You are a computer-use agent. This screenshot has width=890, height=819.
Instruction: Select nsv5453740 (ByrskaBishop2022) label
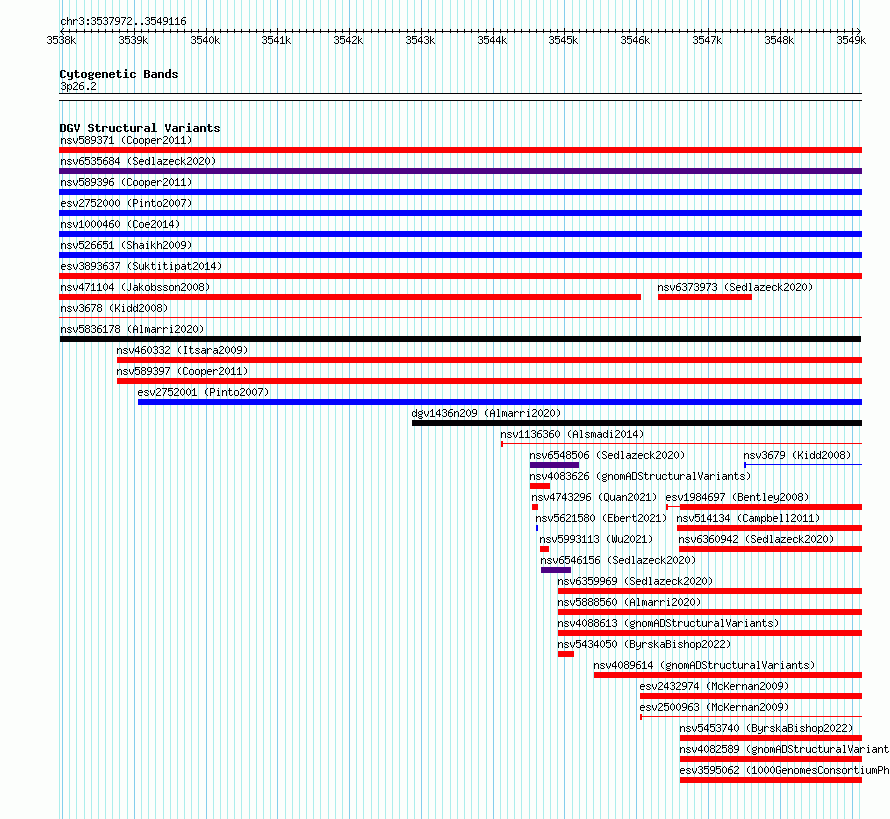pos(766,728)
